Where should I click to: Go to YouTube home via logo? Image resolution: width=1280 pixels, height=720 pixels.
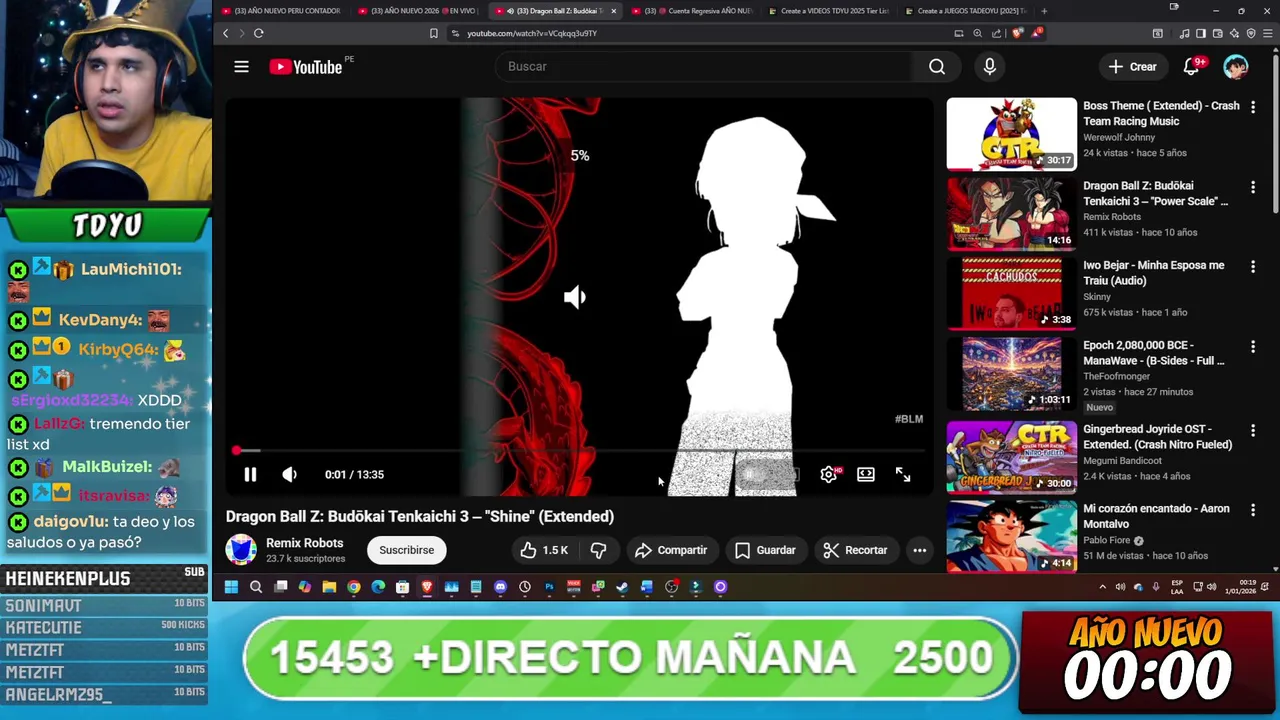306,67
